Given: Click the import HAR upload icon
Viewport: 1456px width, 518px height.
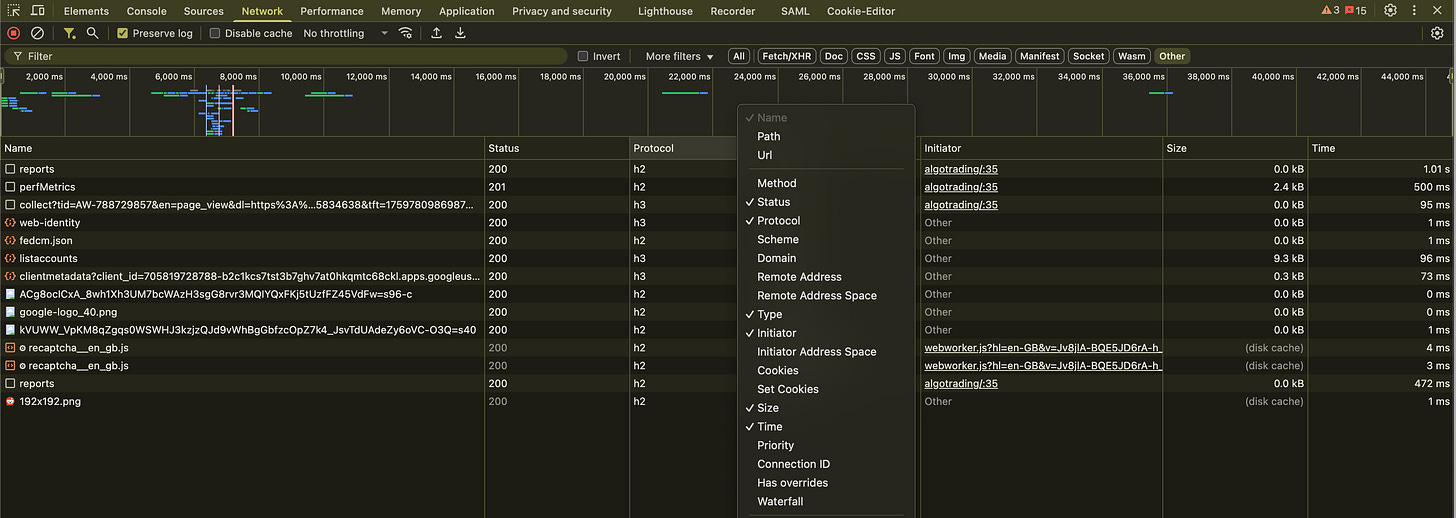Looking at the screenshot, I should [x=436, y=33].
